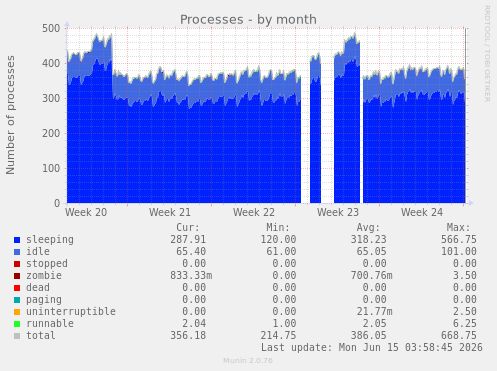Image resolution: width=497 pixels, height=371 pixels.
Task: Click the 300 y-axis tick label
Action: tap(51, 98)
